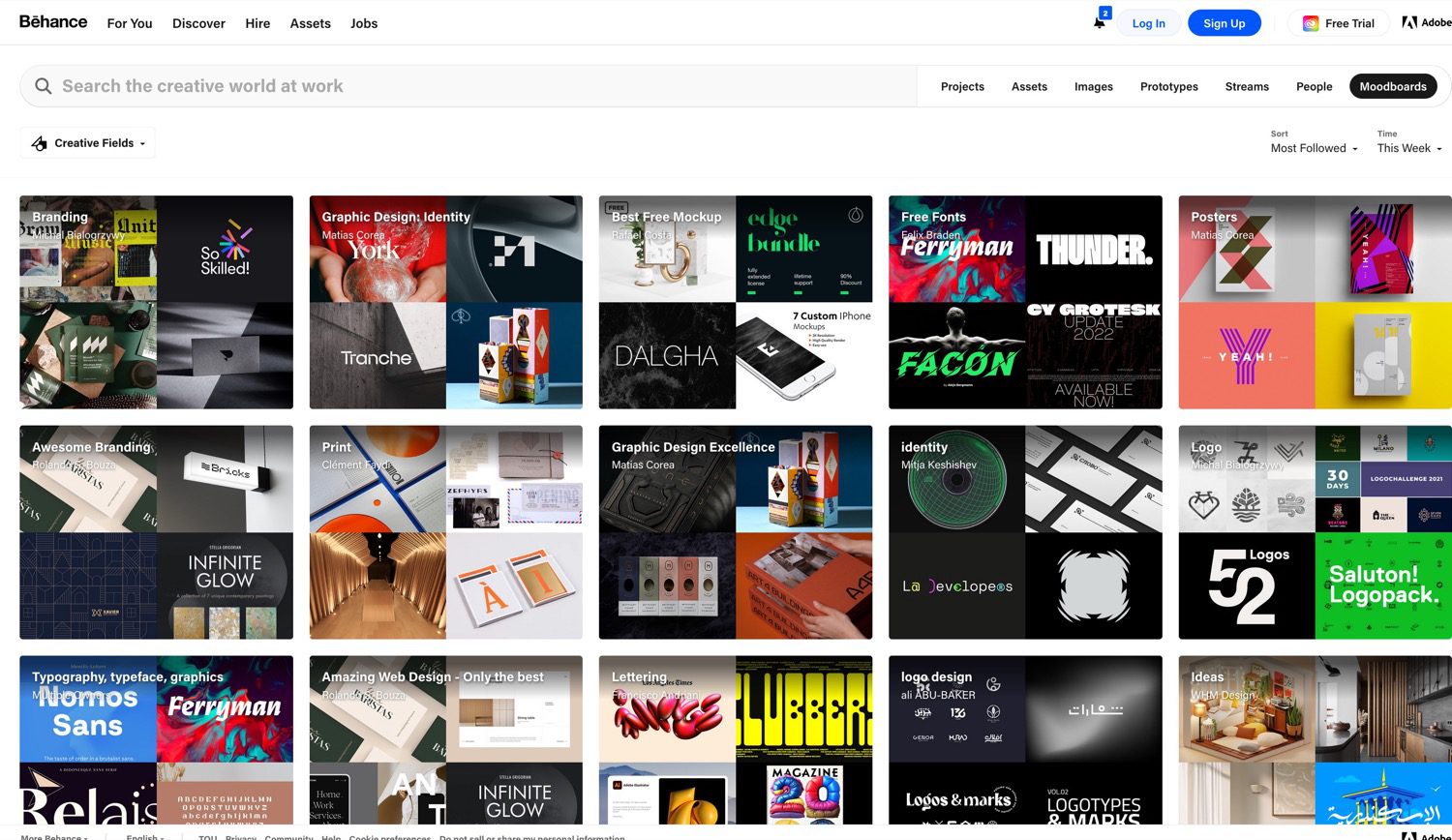
Task: Open the Most Followed sort dropdown
Action: click(1313, 148)
